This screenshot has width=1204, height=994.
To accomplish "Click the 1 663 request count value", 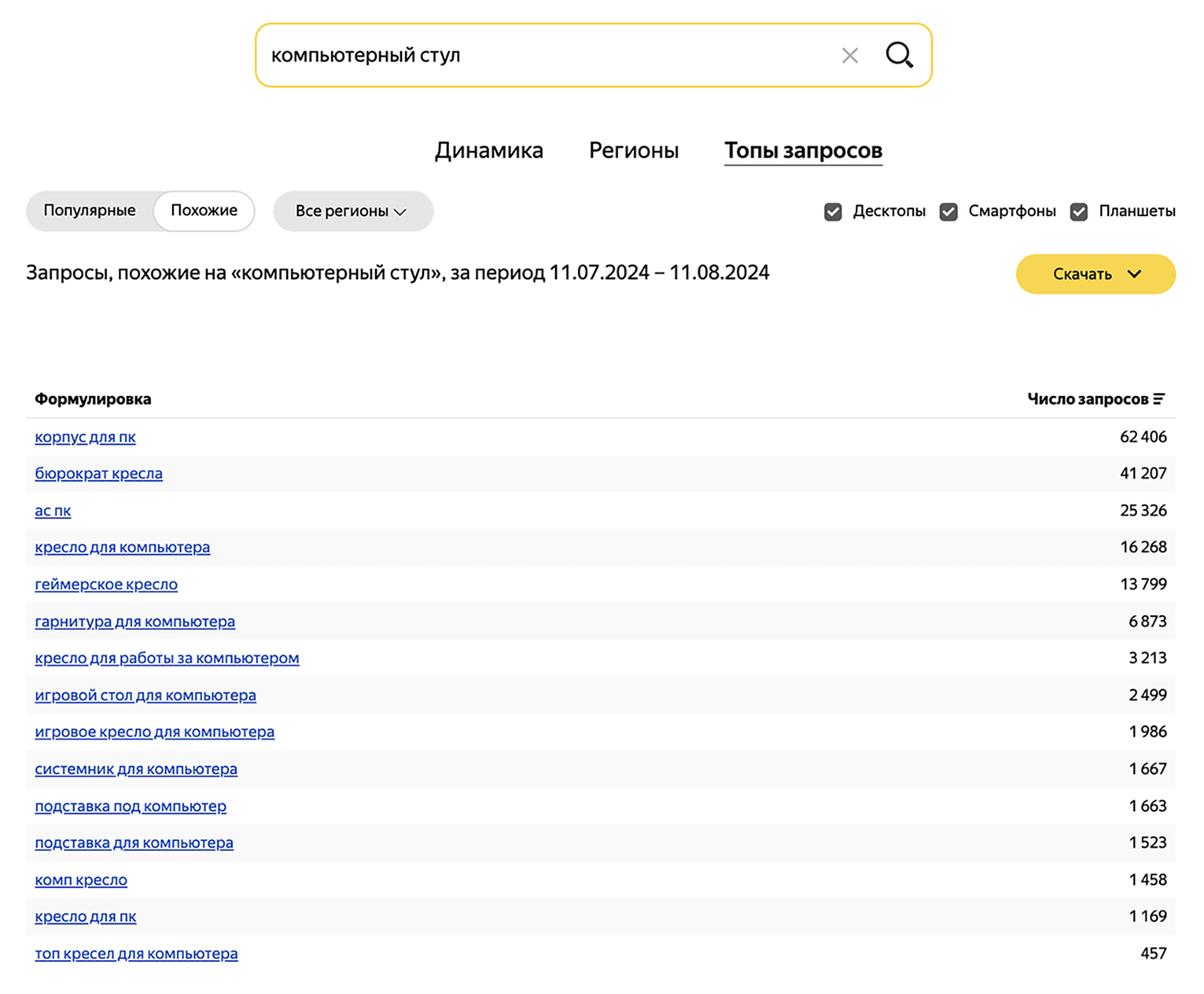I will [1148, 806].
